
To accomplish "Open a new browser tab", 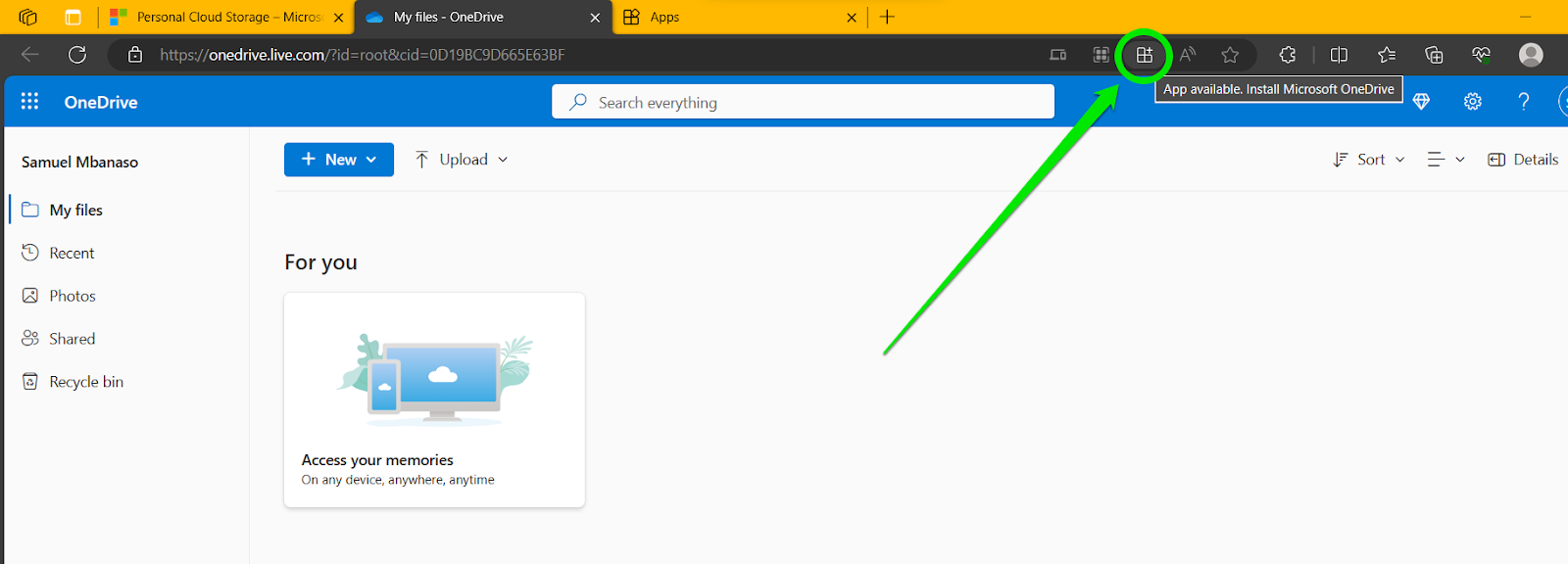I will 888,17.
